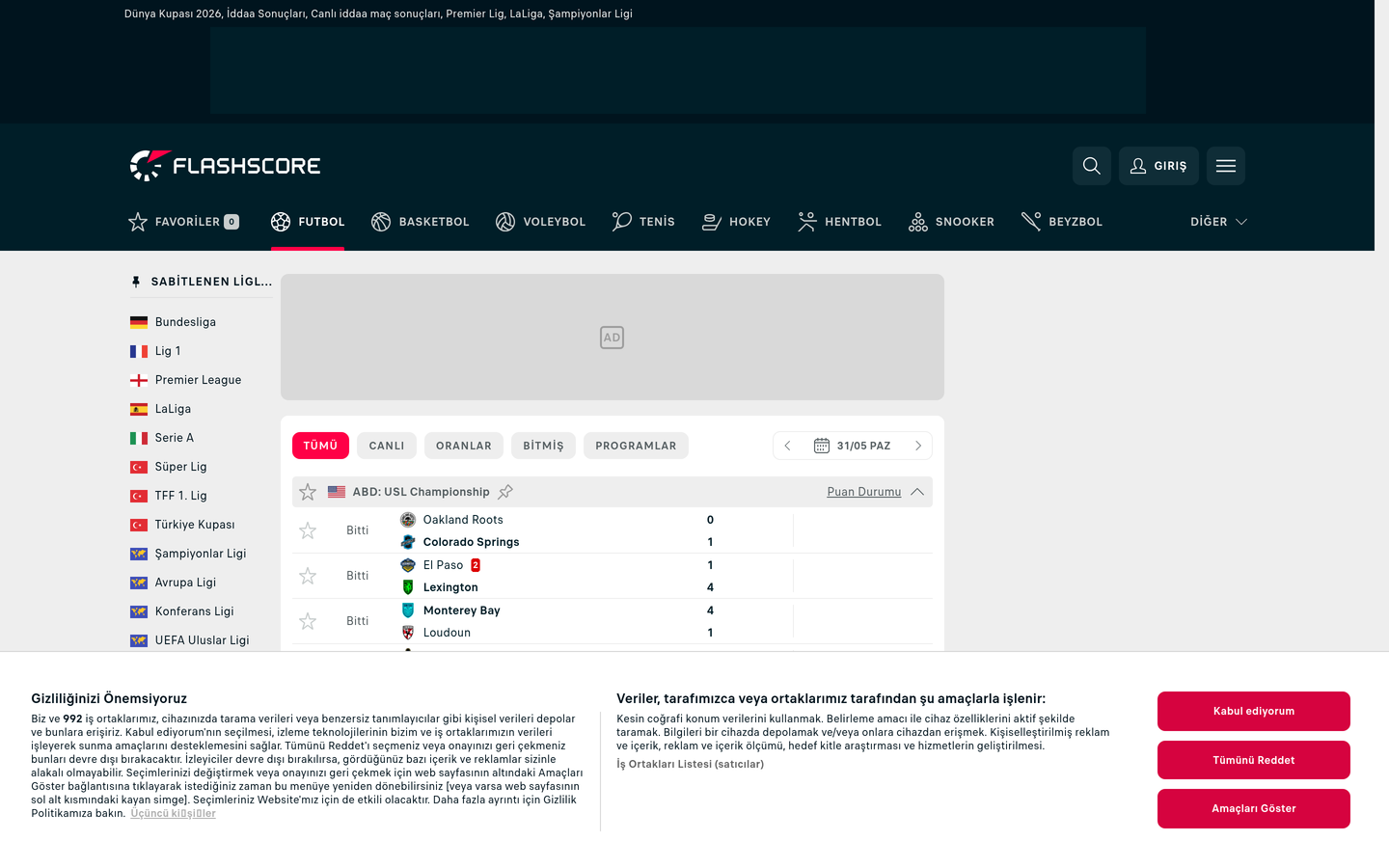Viewport: 1389px width, 868px height.
Task: Go to the previous day arrow
Action: 788,446
